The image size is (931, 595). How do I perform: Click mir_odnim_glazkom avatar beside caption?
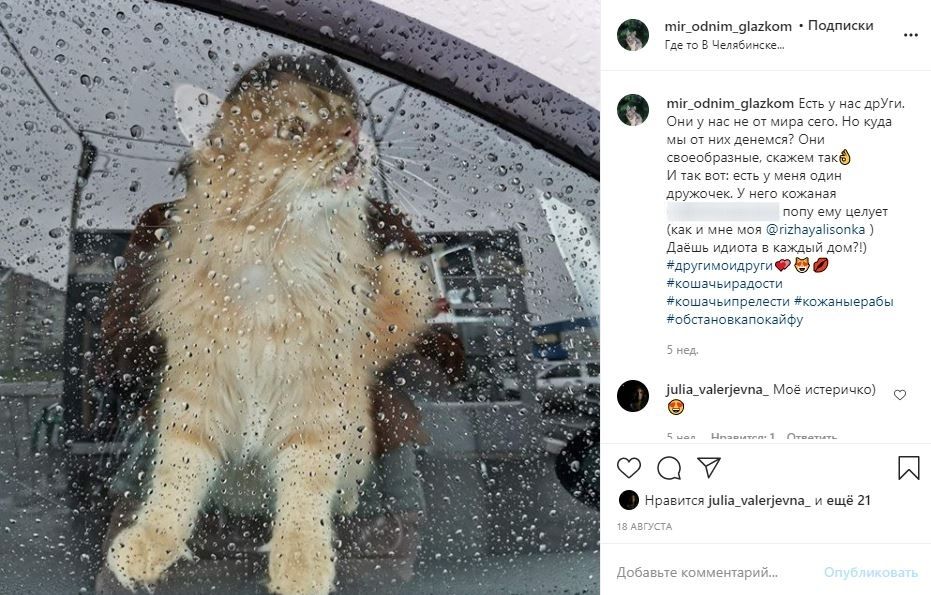pyautogui.click(x=633, y=110)
